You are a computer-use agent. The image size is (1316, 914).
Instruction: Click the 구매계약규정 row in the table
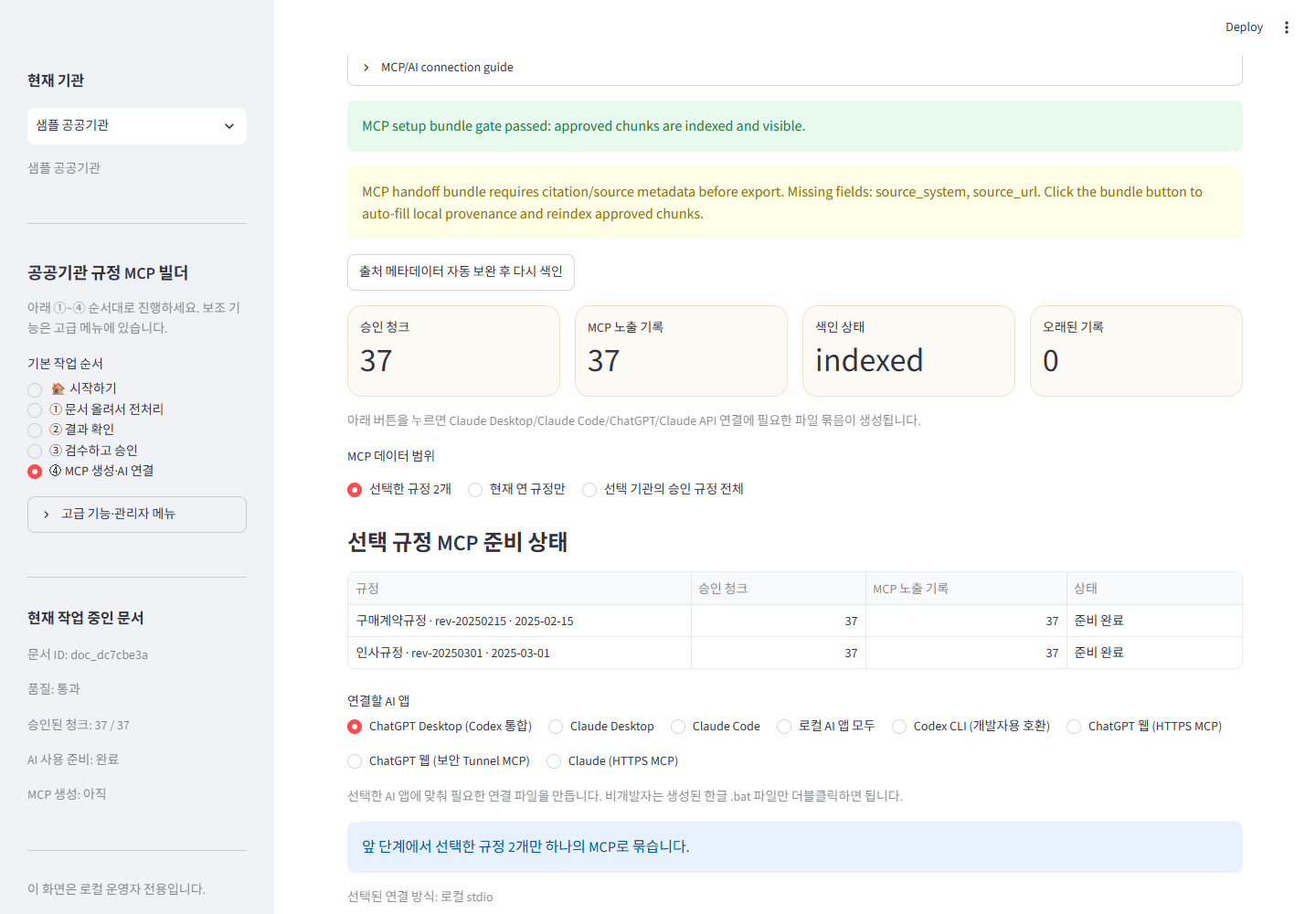tap(794, 621)
